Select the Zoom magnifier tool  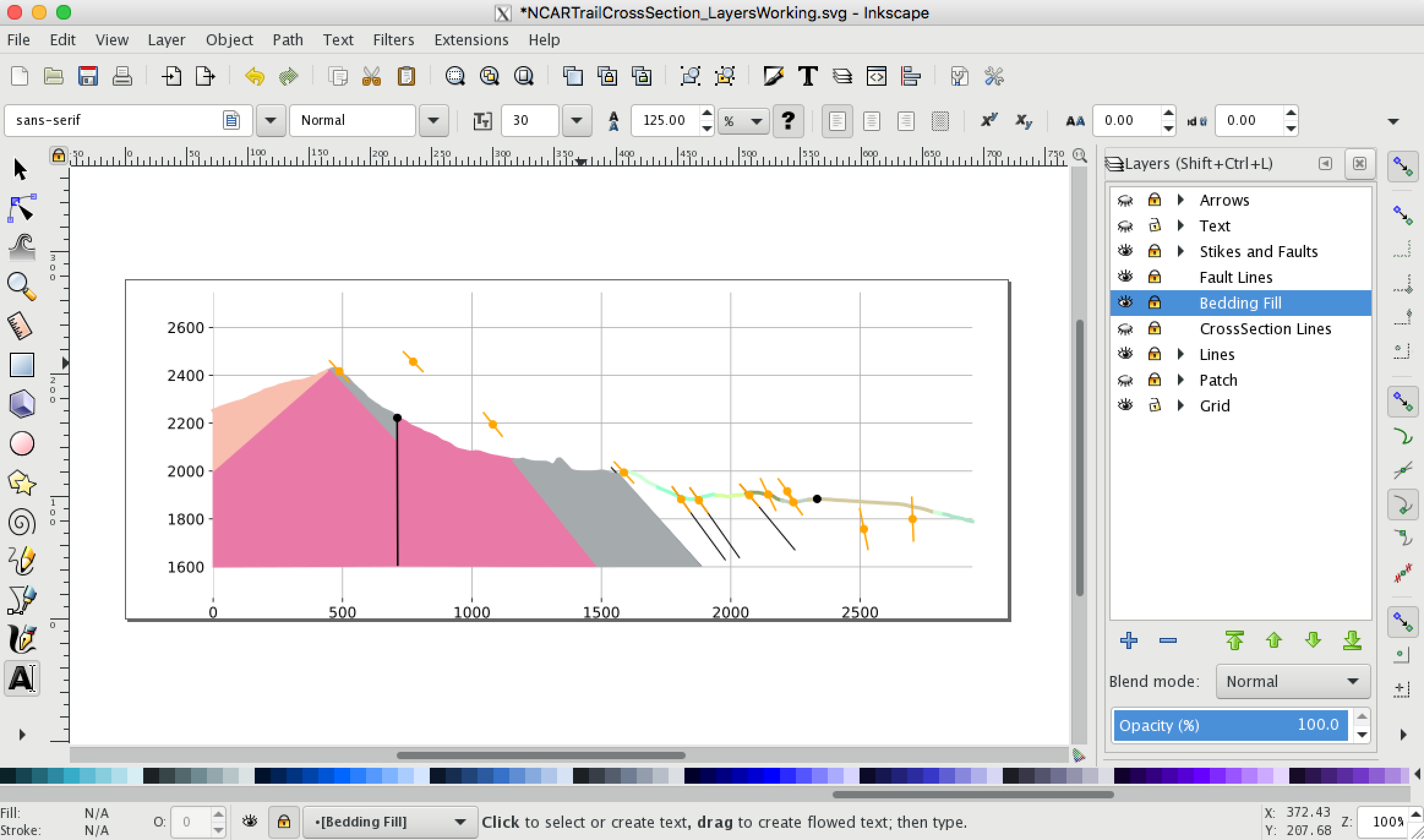click(x=21, y=286)
